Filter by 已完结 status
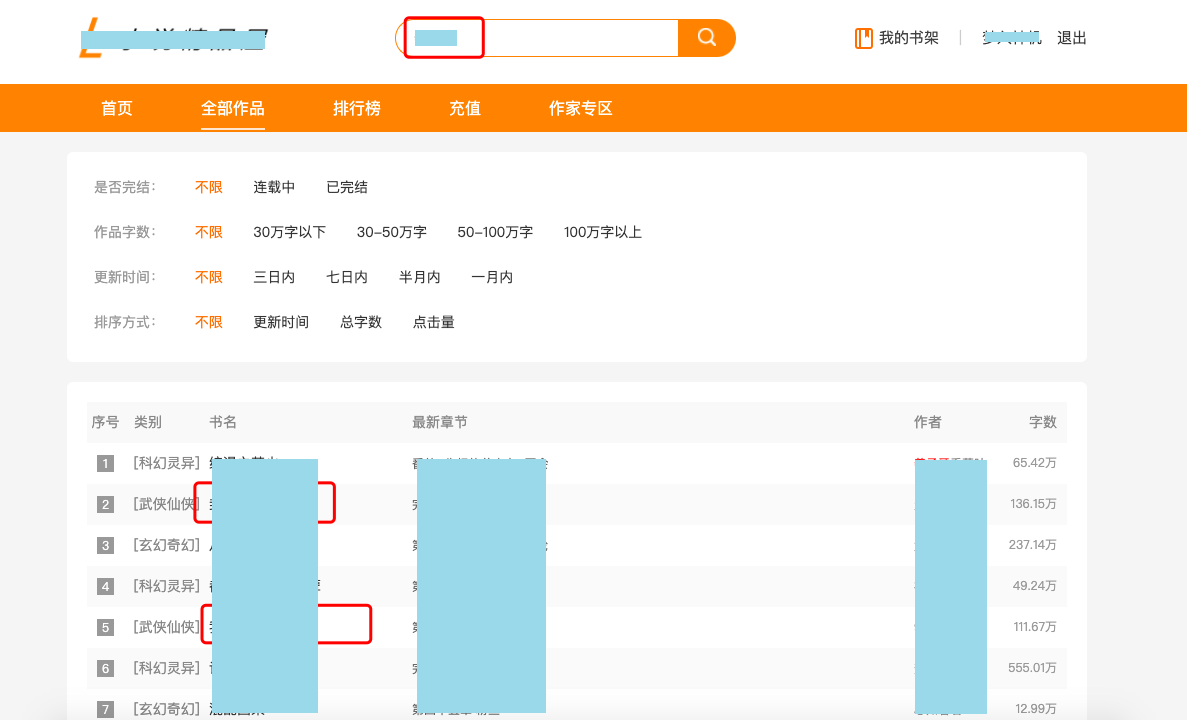The image size is (1187, 720). (x=347, y=187)
